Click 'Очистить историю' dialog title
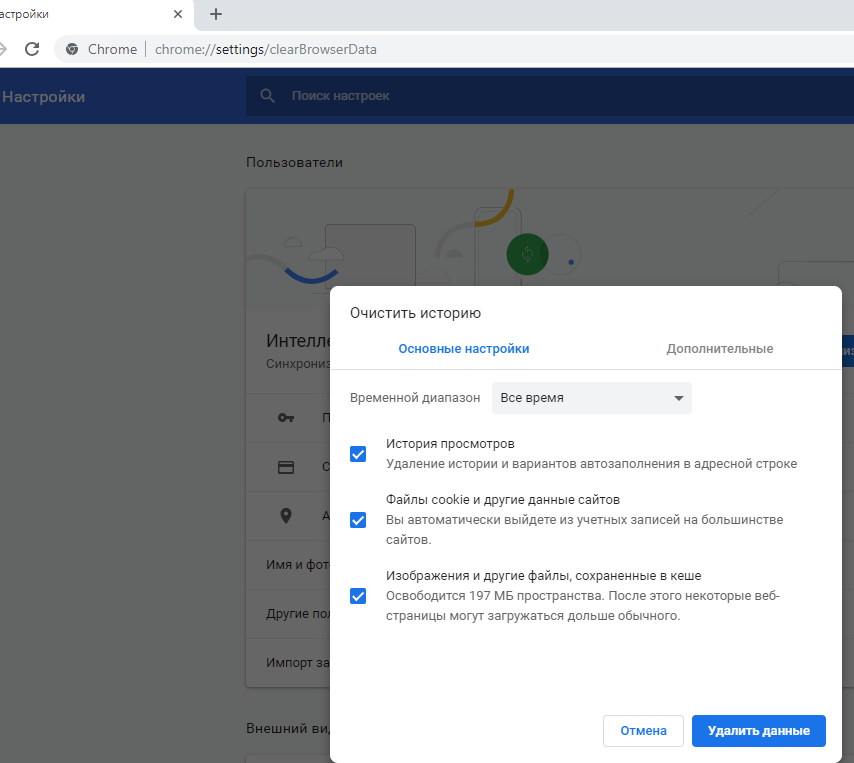Image resolution: width=854 pixels, height=763 pixels. [x=415, y=313]
